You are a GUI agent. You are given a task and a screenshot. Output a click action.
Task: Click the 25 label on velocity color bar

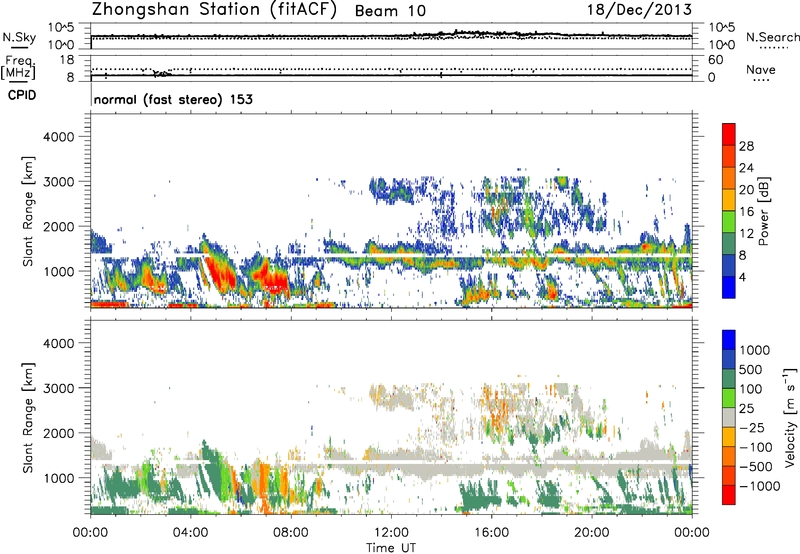746,408
